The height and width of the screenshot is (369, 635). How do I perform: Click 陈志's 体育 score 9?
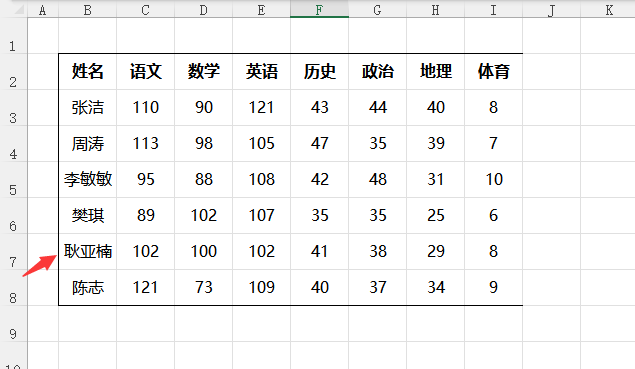tap(493, 288)
